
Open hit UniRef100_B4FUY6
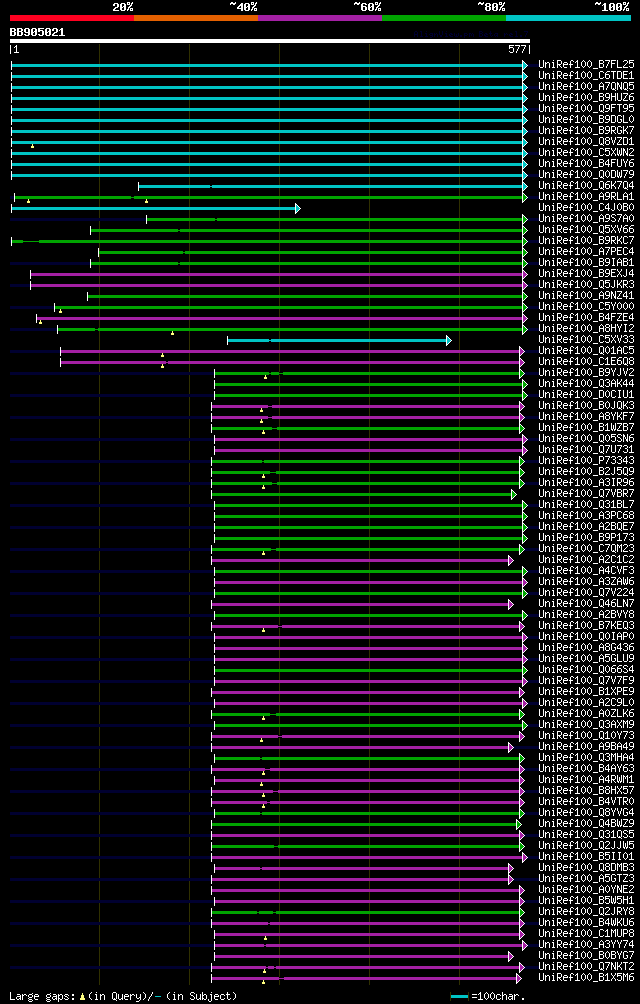pyautogui.click(x=586, y=164)
